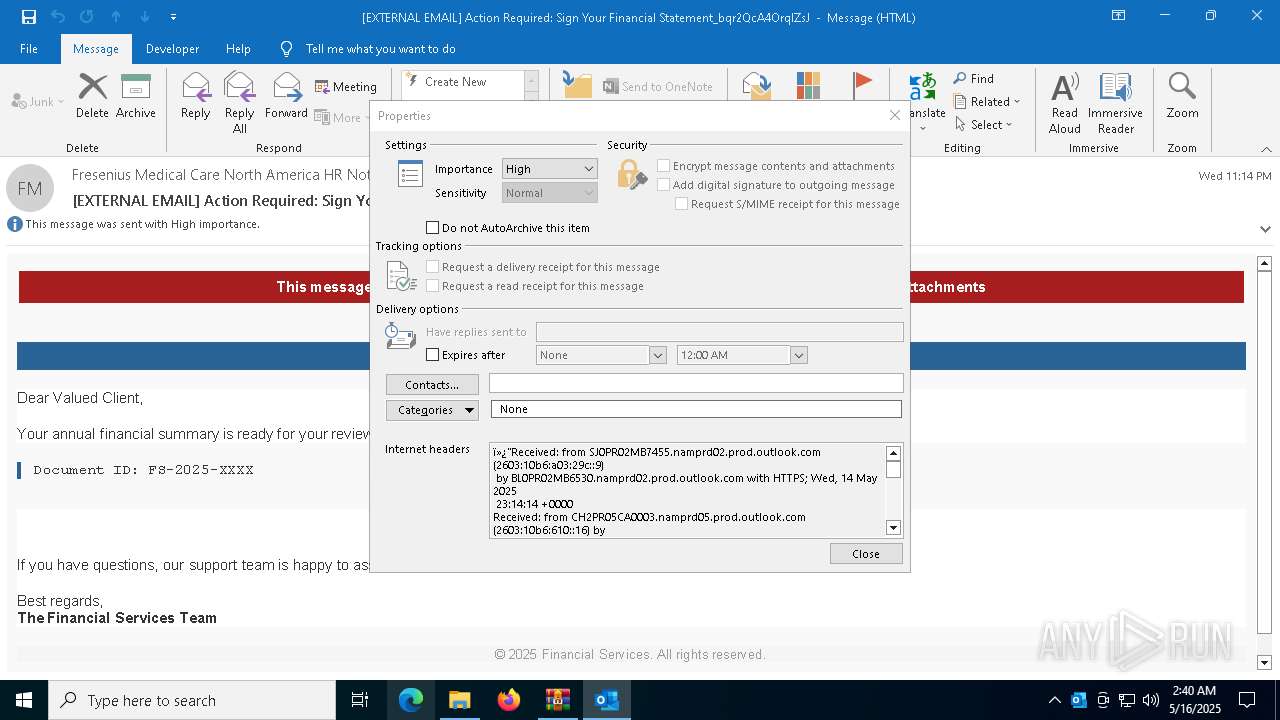Choose Reply All in ribbon
This screenshot has width=1280, height=720.
(240, 102)
